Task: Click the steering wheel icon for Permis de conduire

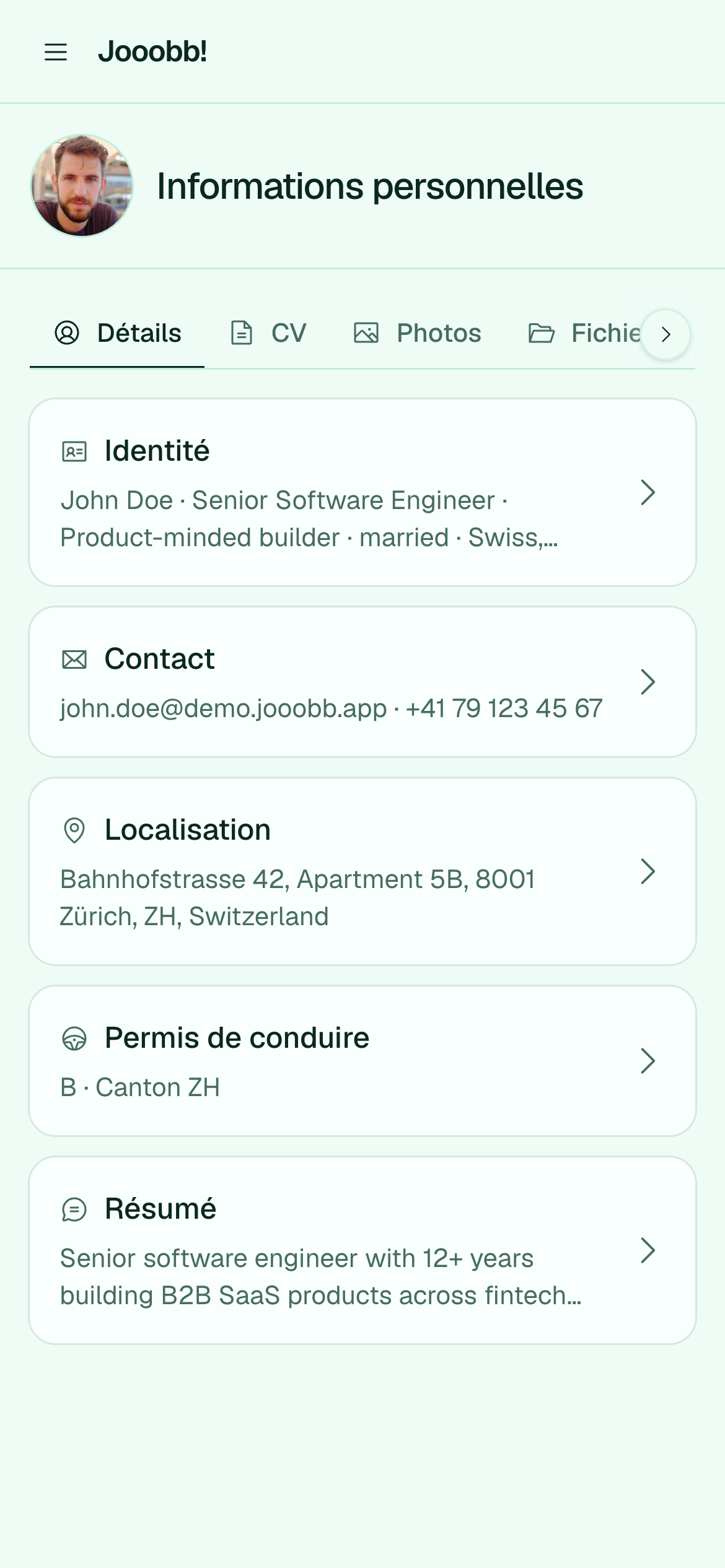Action: (74, 1039)
